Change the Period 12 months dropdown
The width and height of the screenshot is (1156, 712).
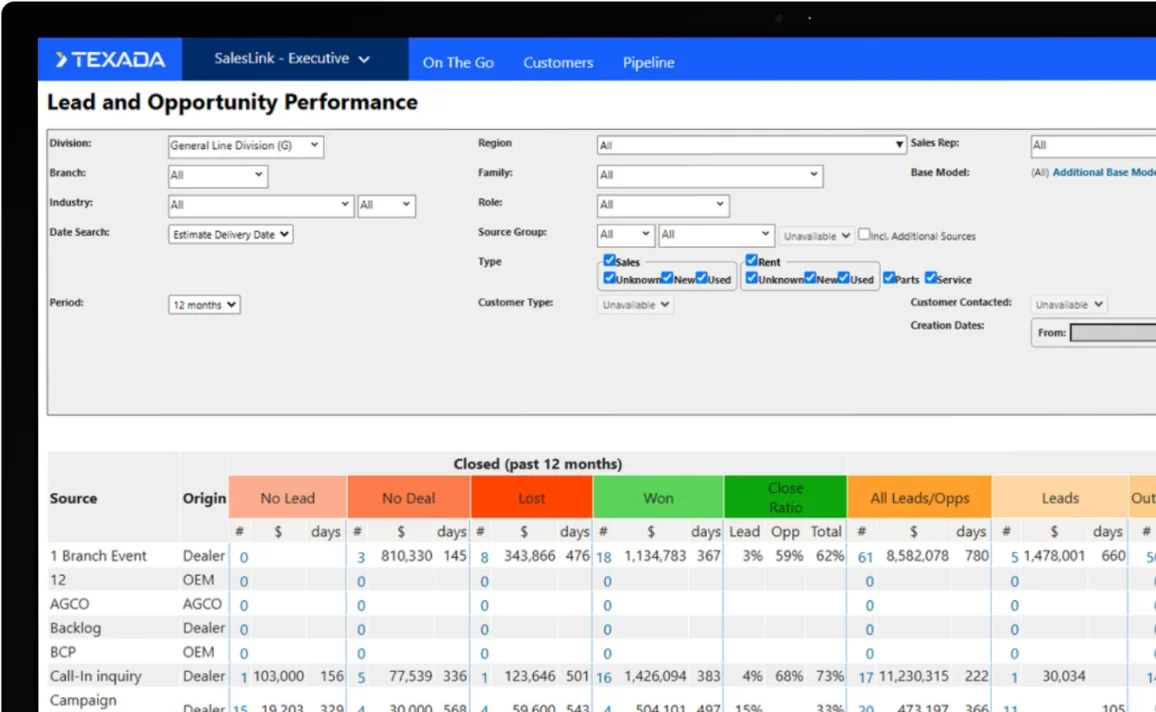click(204, 304)
